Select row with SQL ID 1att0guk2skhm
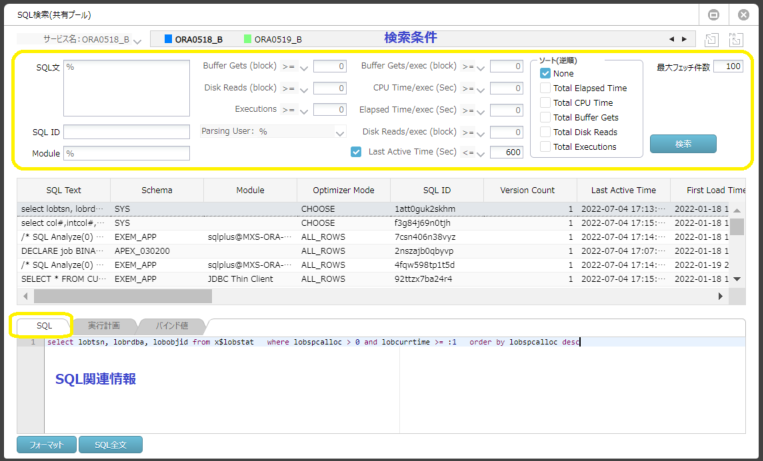Screen dimensions: 763x461 [373, 209]
